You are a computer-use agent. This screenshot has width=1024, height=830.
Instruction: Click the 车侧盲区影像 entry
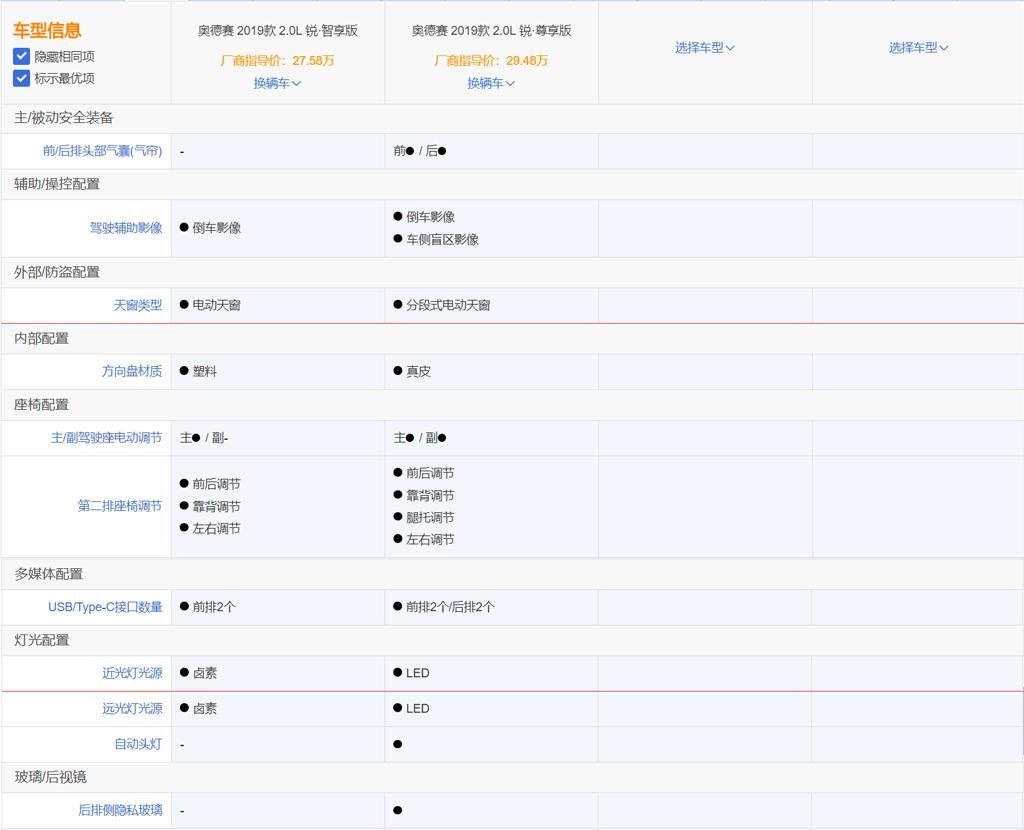pyautogui.click(x=436, y=240)
